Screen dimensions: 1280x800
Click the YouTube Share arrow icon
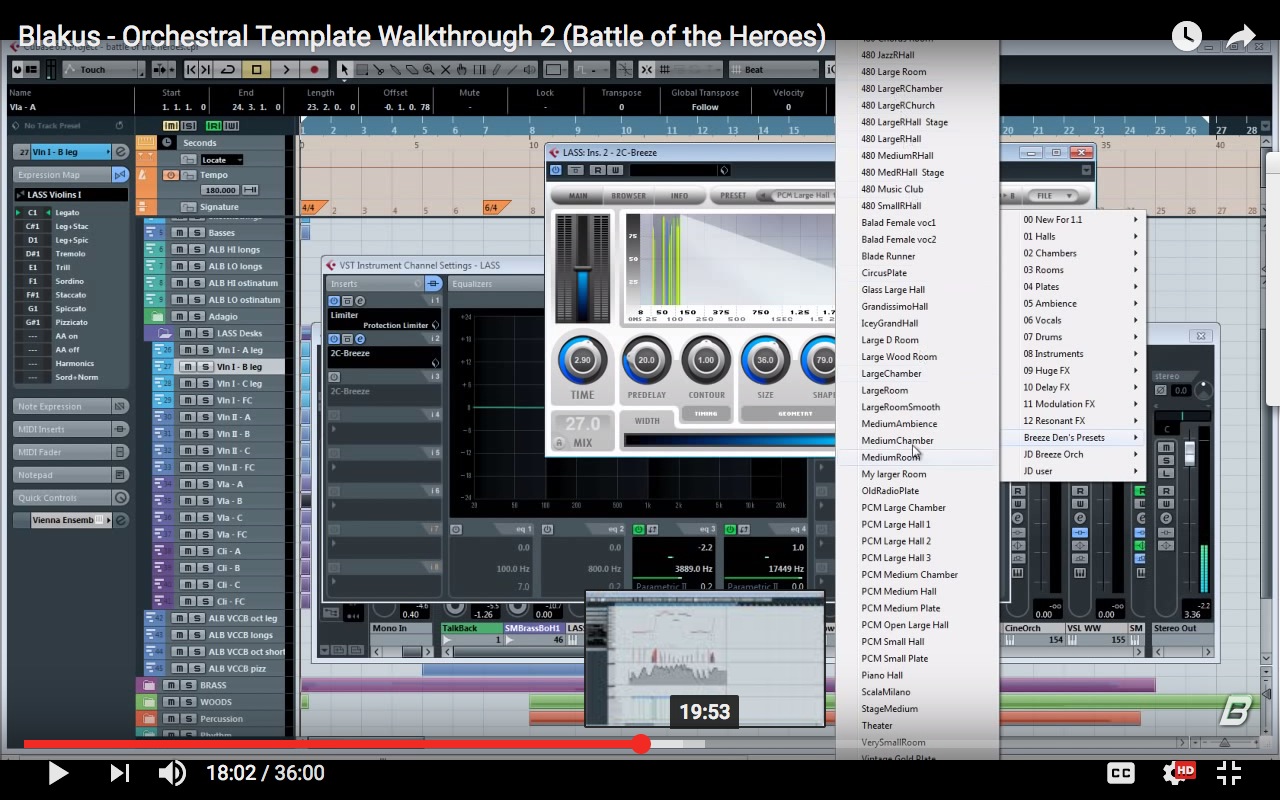(x=1241, y=36)
